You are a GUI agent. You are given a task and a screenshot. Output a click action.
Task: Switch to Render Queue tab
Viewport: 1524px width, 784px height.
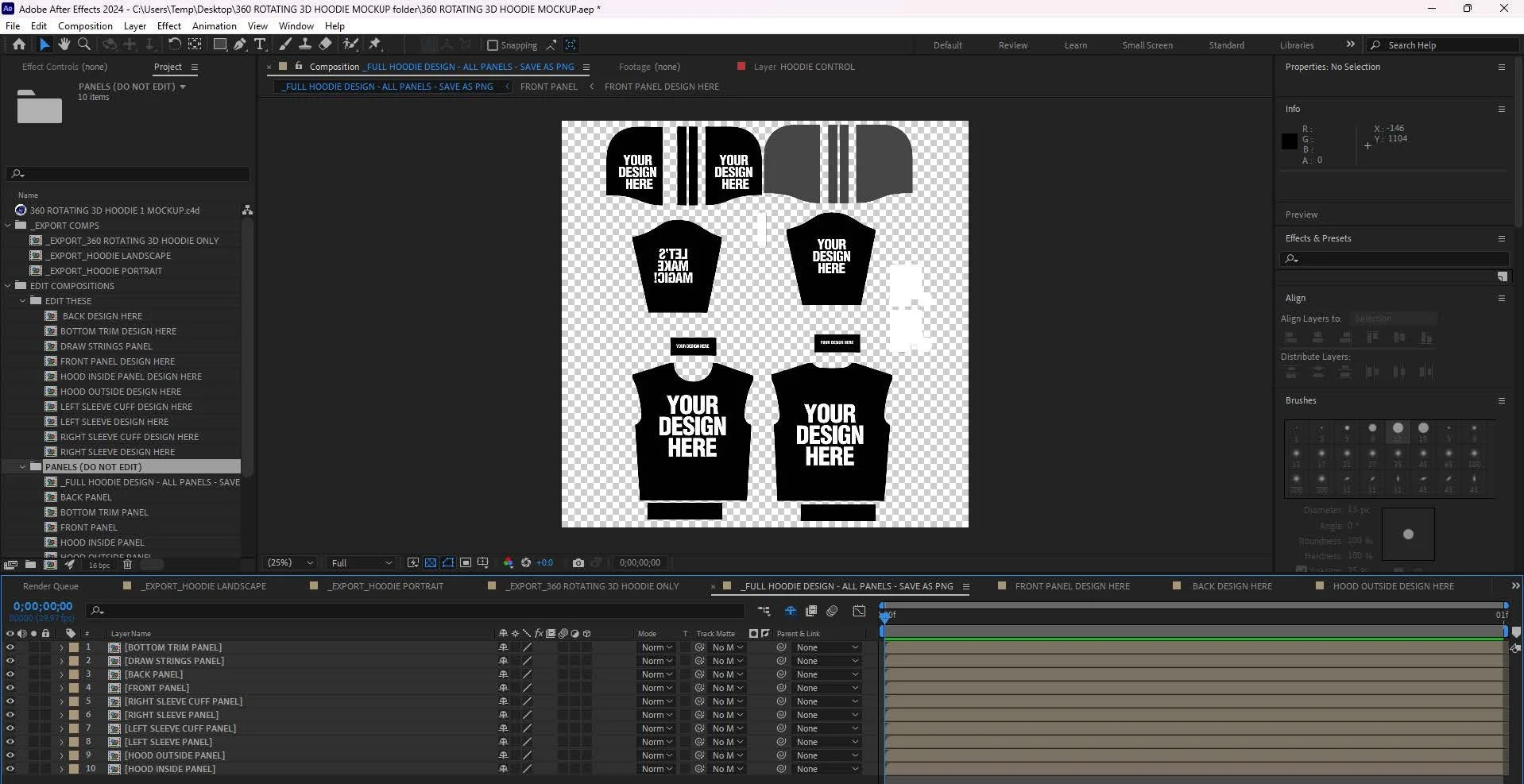(51, 586)
